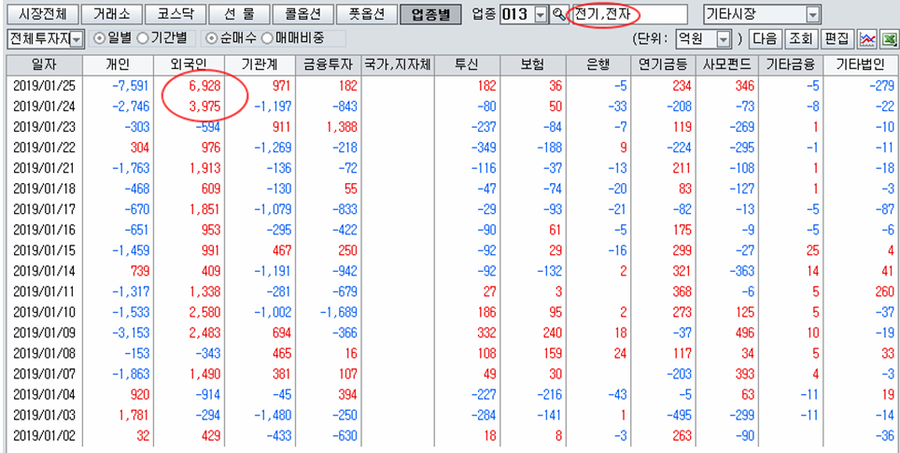900x453 pixels.
Task: Export data with the Excel icon
Action: [x=888, y=39]
